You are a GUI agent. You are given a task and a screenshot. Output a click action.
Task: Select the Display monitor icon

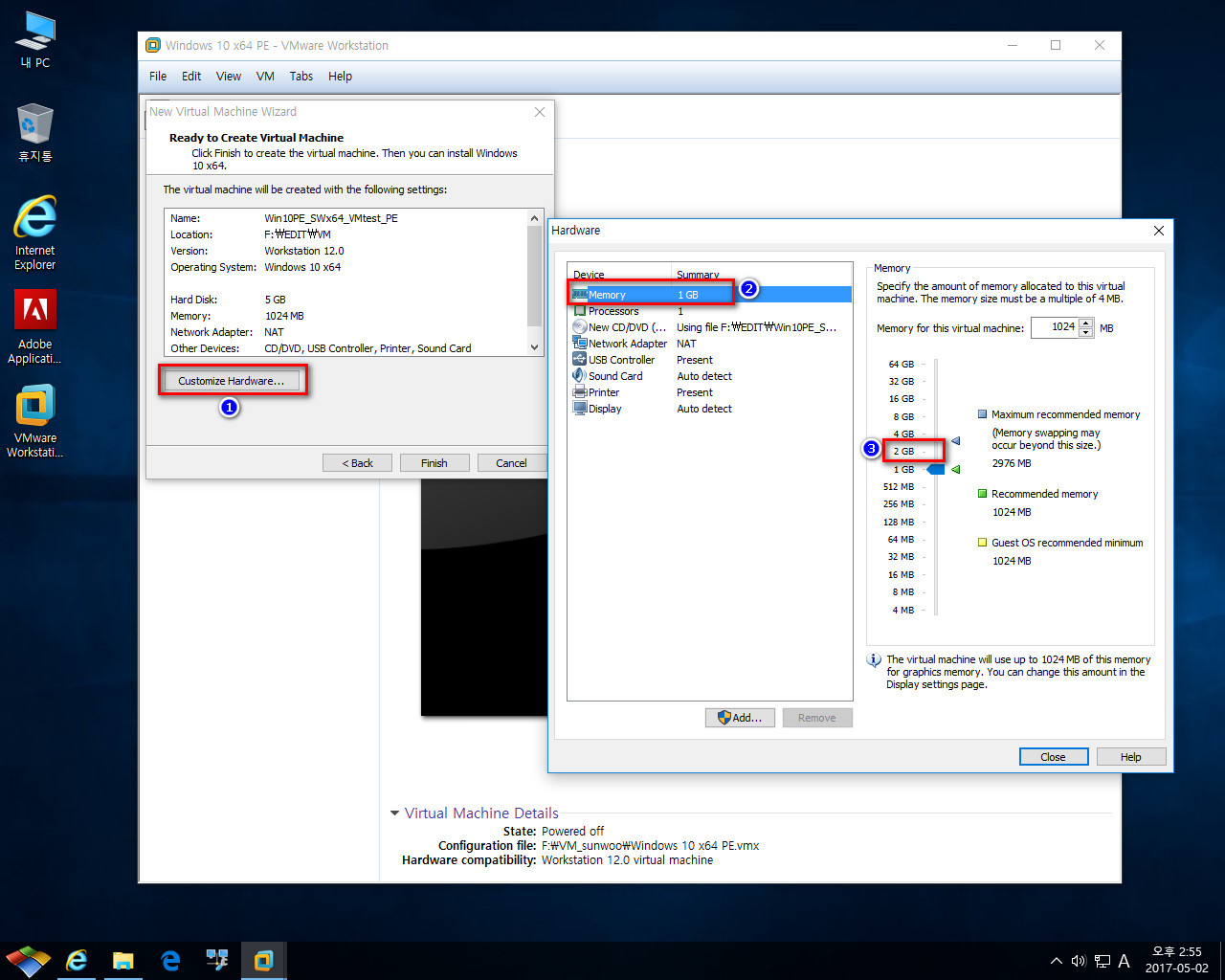pyautogui.click(x=580, y=409)
